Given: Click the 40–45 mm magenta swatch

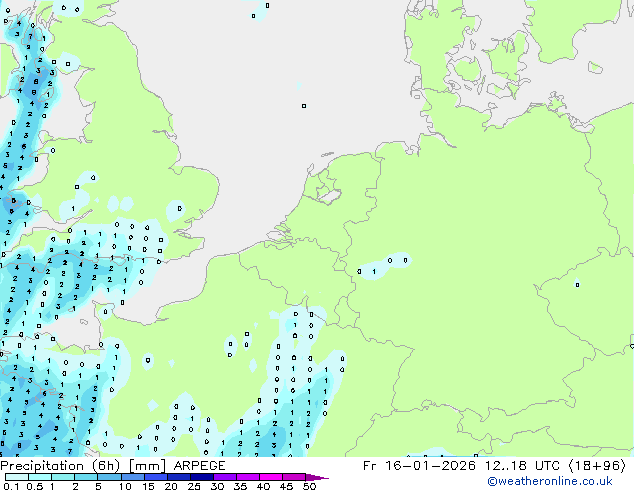Looking at the screenshot, I should pyautogui.click(x=271, y=477).
